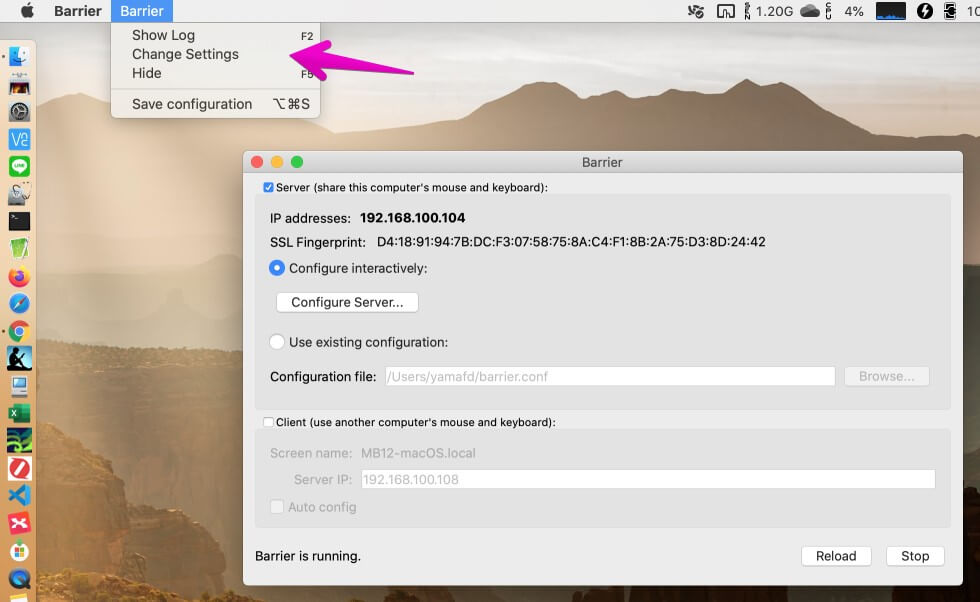This screenshot has width=980, height=602.
Task: Stop Barrier with the Stop button
Action: tap(915, 556)
